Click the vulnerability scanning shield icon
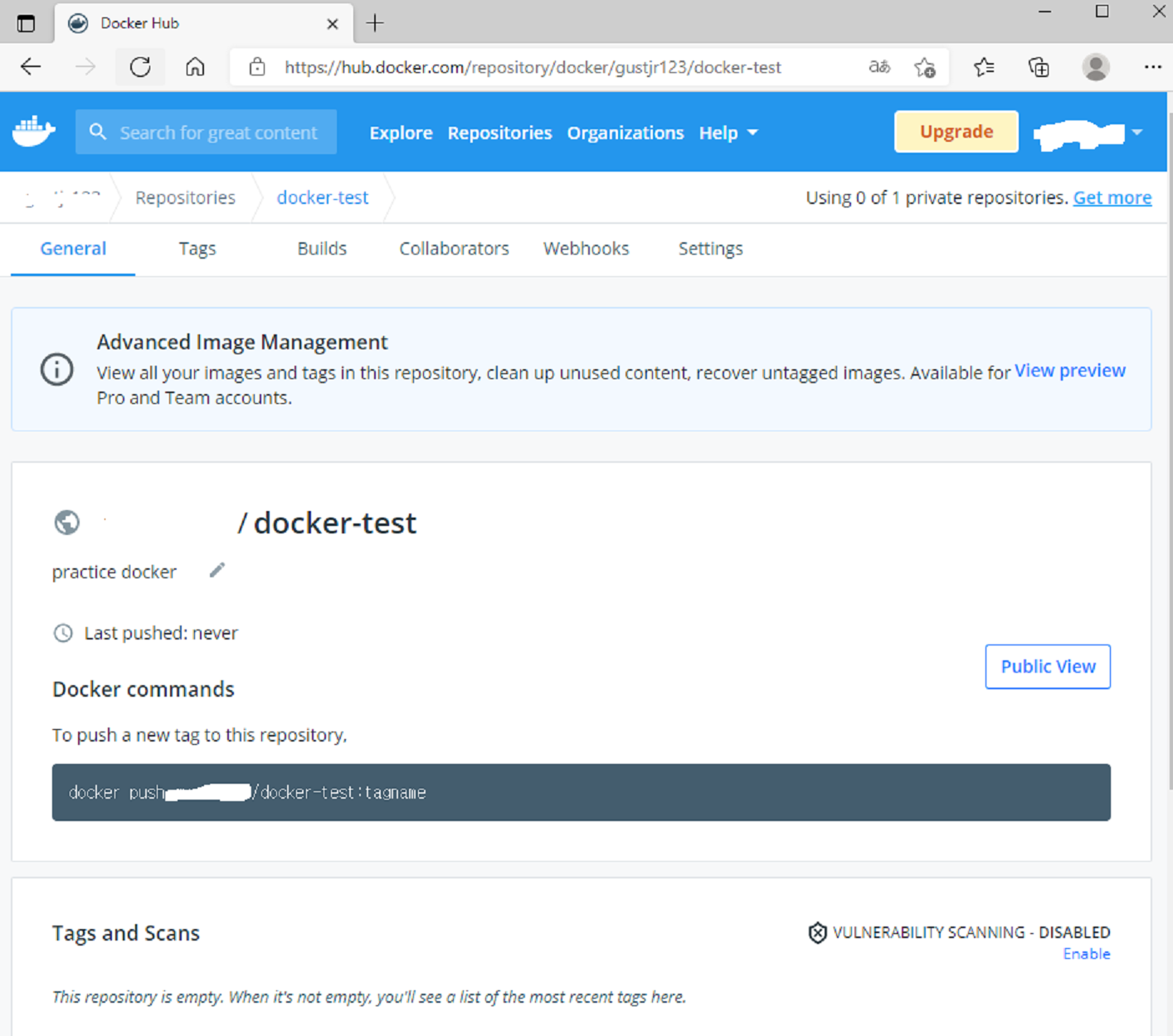This screenshot has height=1036, width=1173. click(818, 932)
